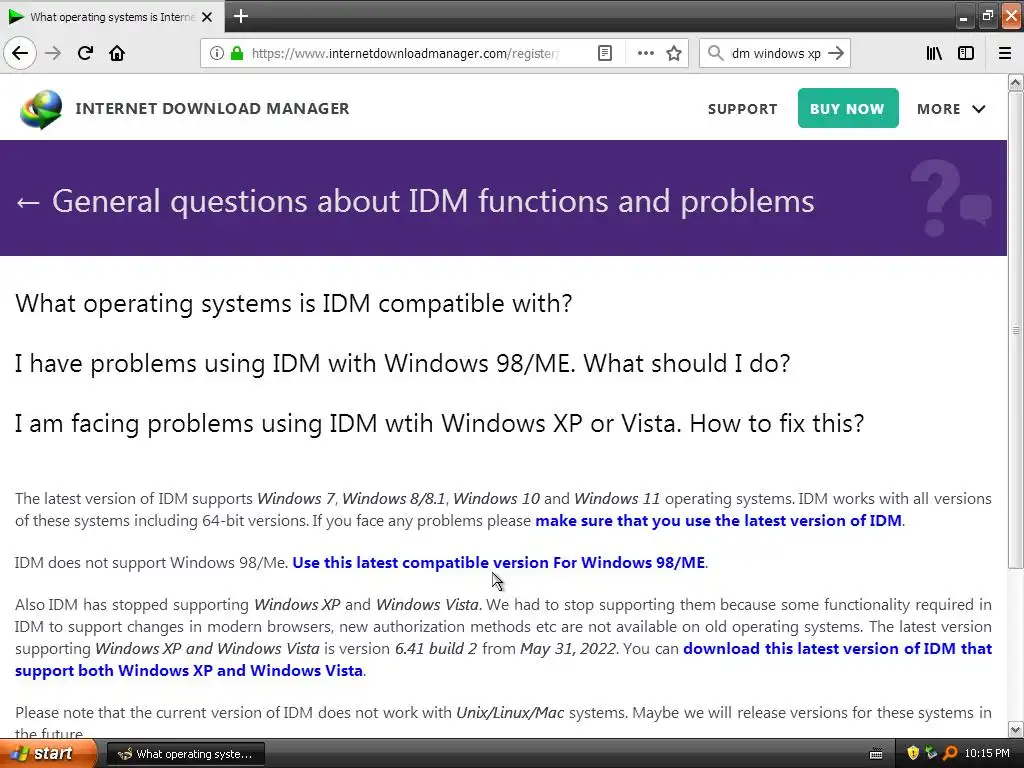The height and width of the screenshot is (768, 1024).
Task: Click the orange magnifier tray icon
Action: (950, 753)
